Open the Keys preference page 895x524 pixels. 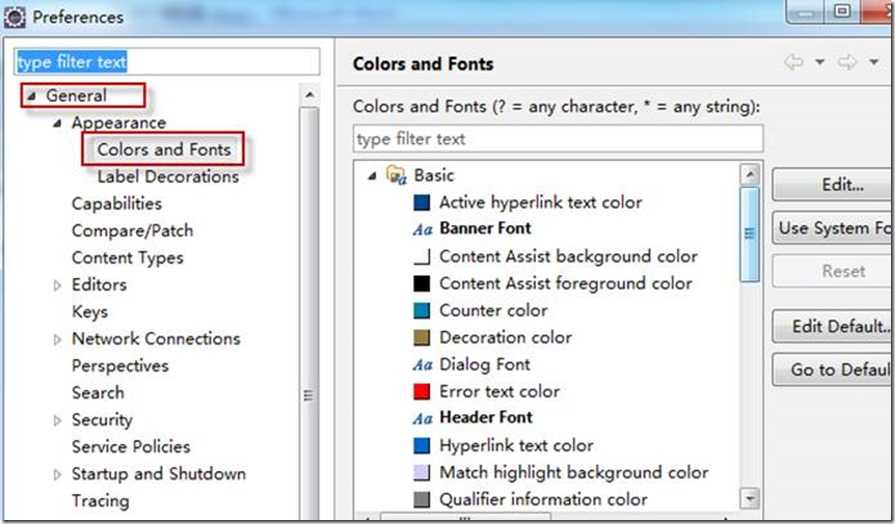(x=90, y=312)
